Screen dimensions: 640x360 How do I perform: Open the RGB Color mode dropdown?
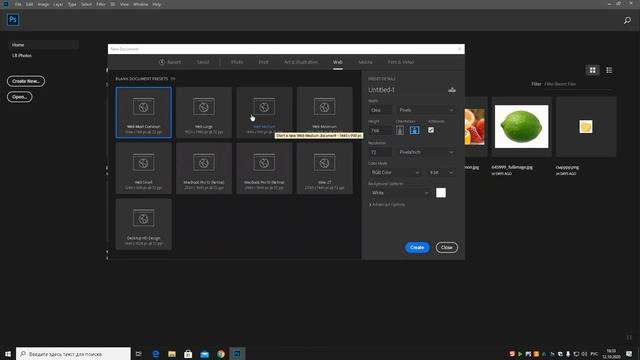click(x=395, y=172)
